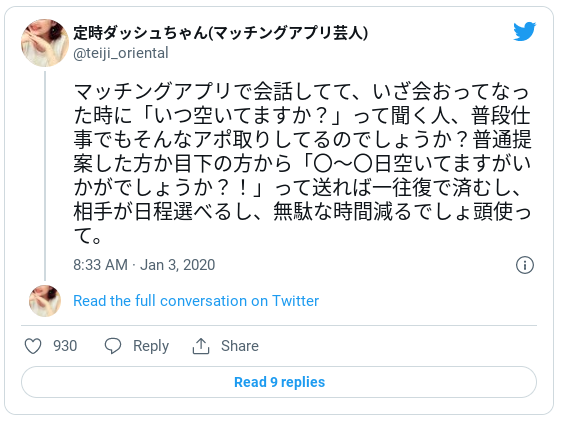This screenshot has width=561, height=421.
Task: Click the tweet's final line て。
Action: point(87,236)
